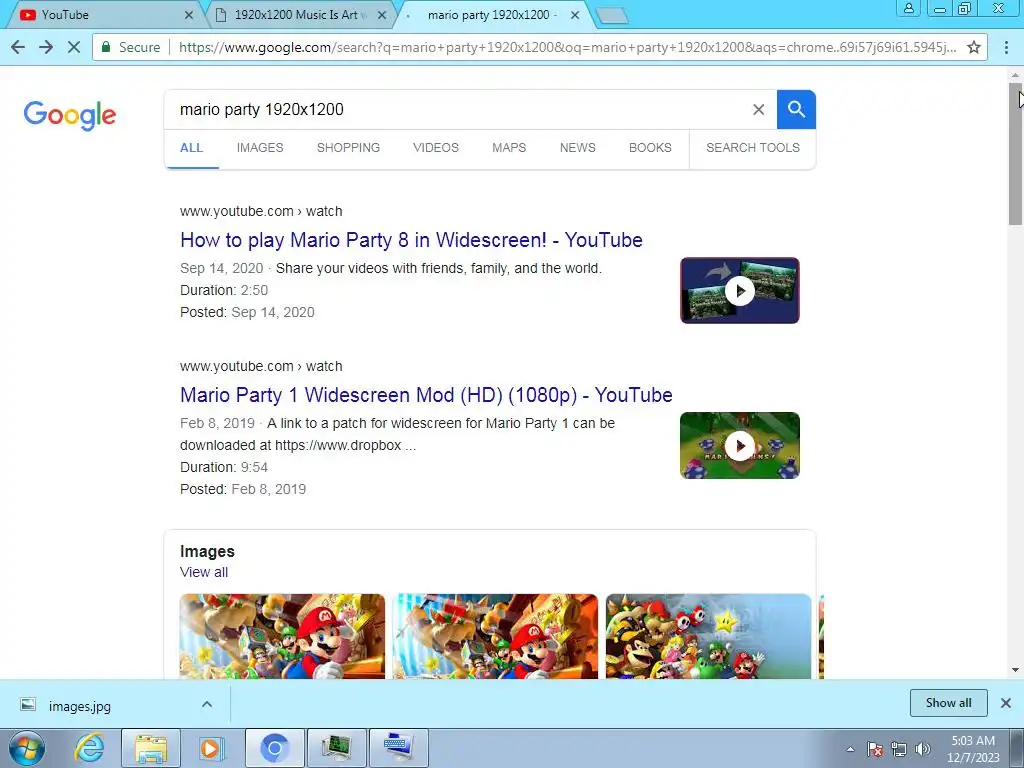Click the blue magnifier search button
Image resolution: width=1024 pixels, height=768 pixels.
796,110
